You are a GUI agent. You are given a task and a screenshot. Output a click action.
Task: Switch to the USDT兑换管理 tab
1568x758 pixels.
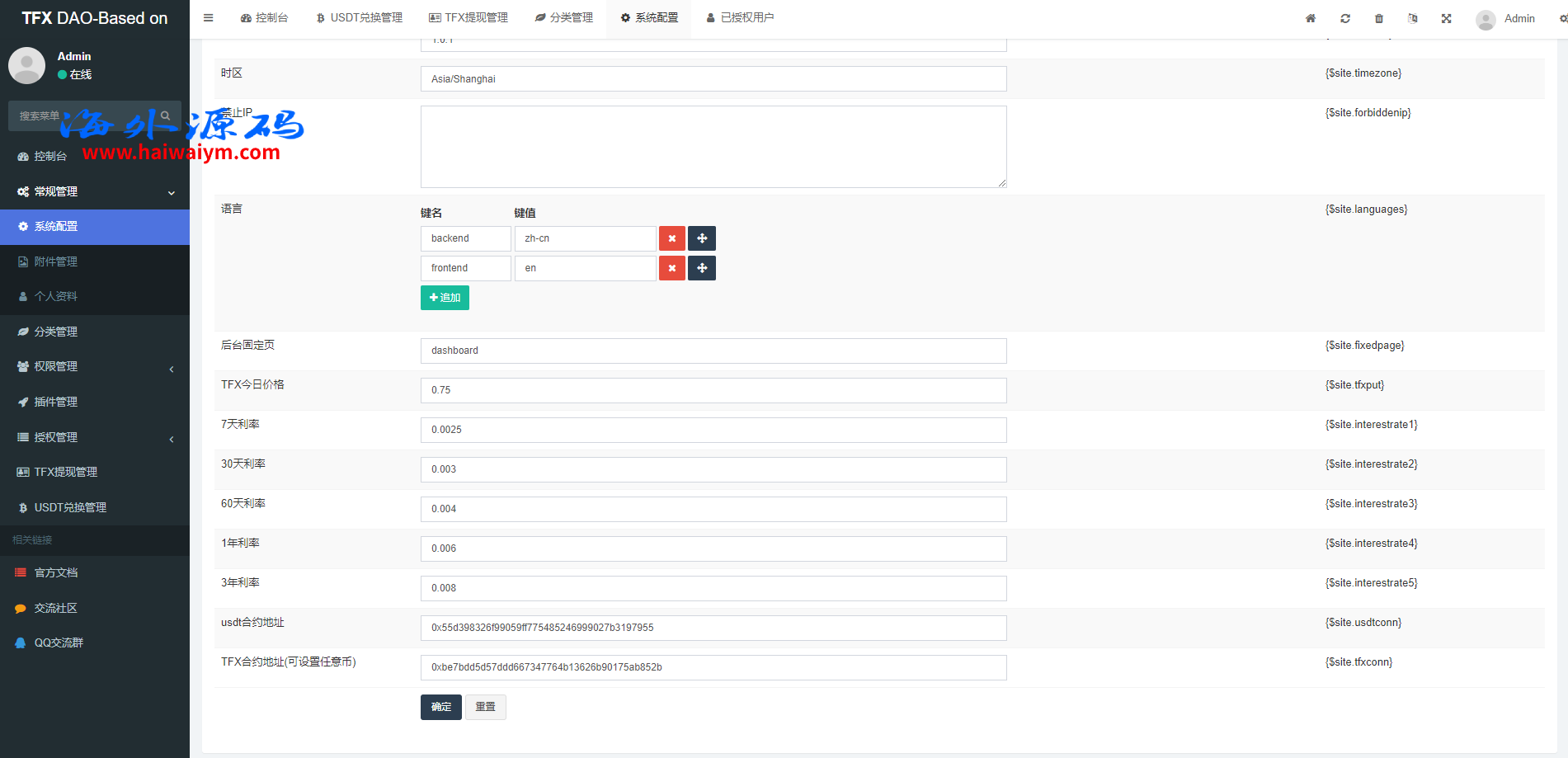[x=360, y=18]
